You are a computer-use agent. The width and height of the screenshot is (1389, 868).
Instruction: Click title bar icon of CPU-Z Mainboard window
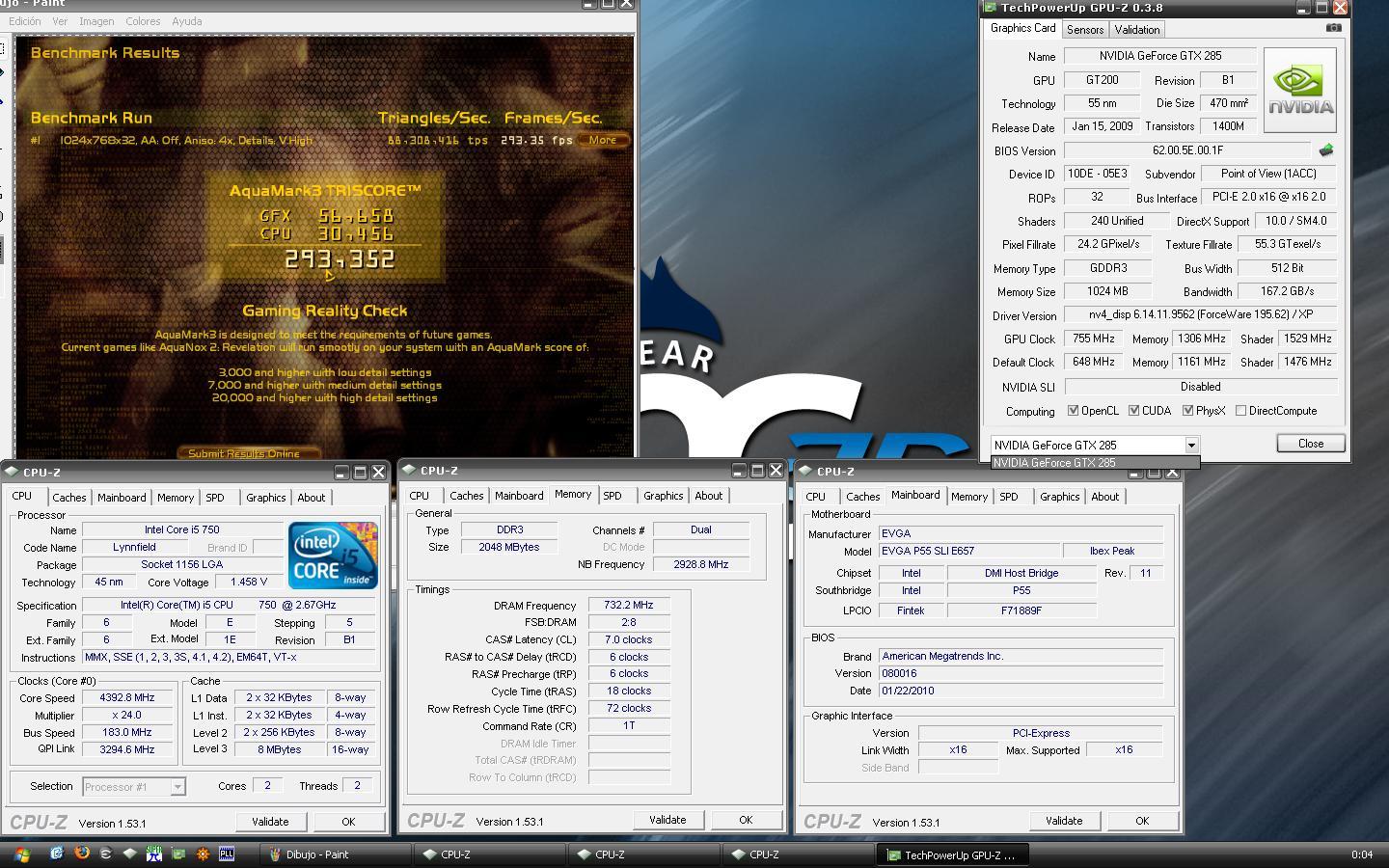click(x=805, y=472)
